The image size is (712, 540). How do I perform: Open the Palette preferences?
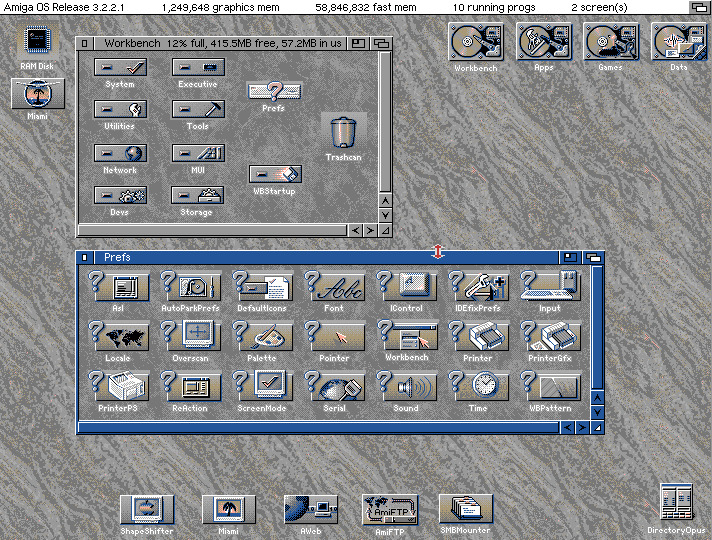point(262,336)
